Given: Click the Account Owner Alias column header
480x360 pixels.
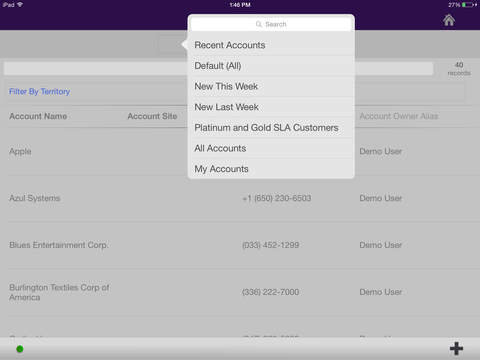Looking at the screenshot, I should [x=399, y=116].
